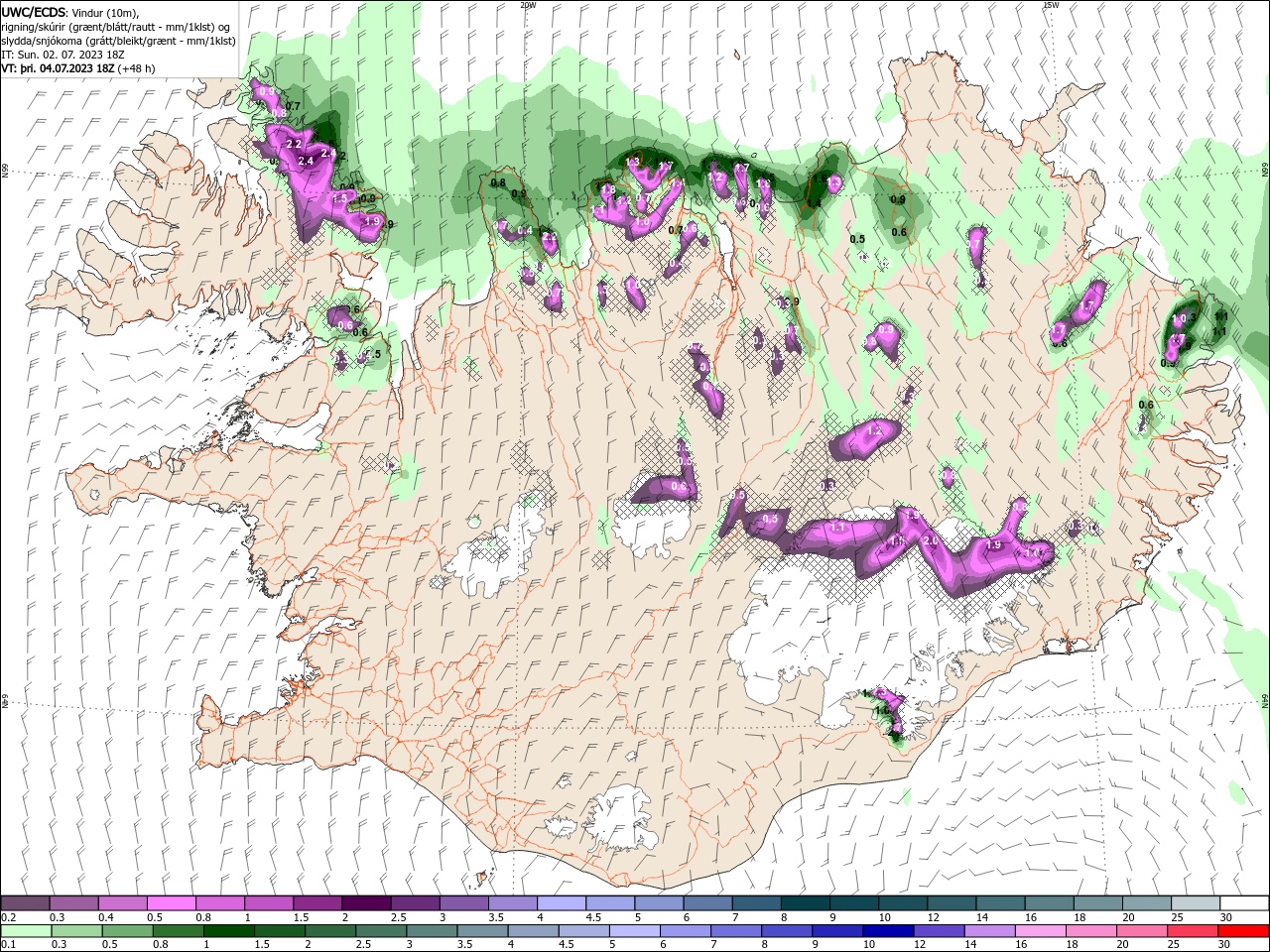The image size is (1270, 952).
Task: Click the '20W' longitude label
Action: click(x=529, y=5)
